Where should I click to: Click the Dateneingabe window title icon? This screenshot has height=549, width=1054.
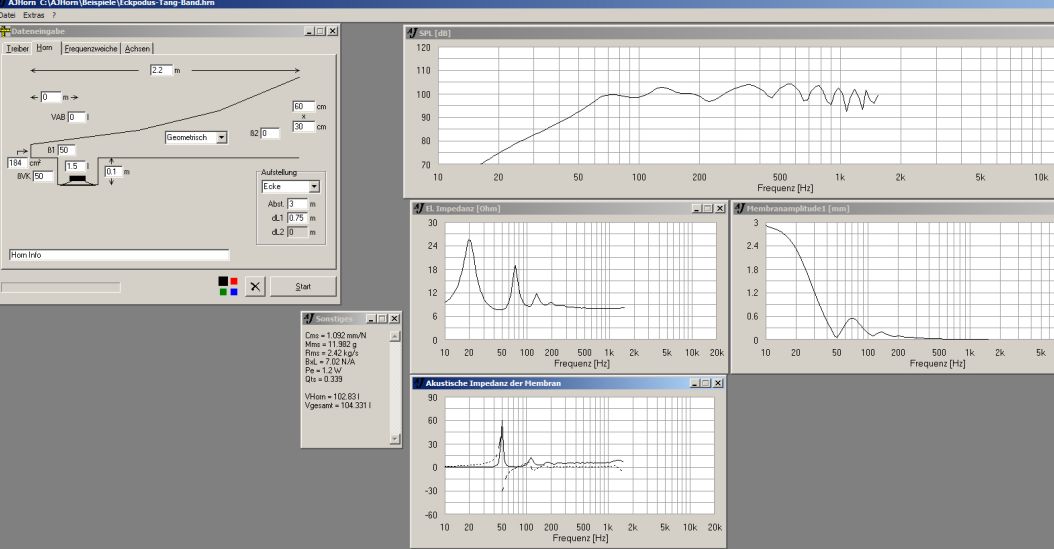(x=6, y=32)
